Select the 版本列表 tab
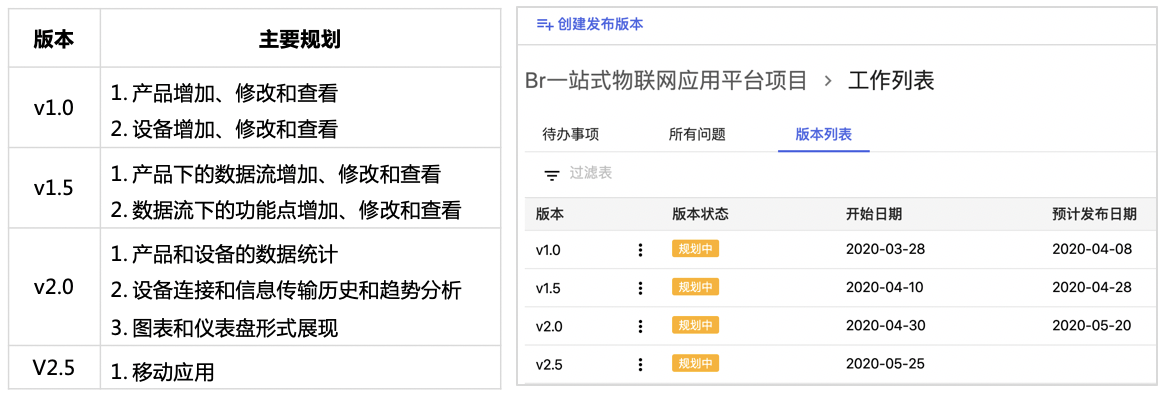The width and height of the screenshot is (1170, 396). (x=824, y=134)
